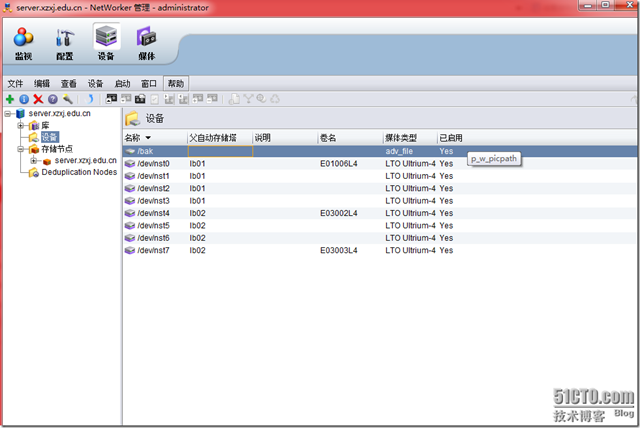Click LTO Ultrium-4 cell in /devinst3 row
Screen dimensions: 640x428
tap(410, 201)
